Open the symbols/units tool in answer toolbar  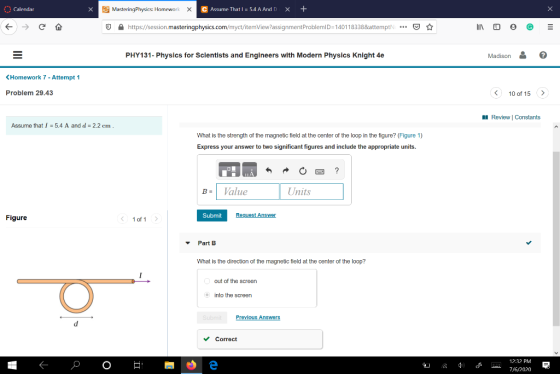click(249, 170)
